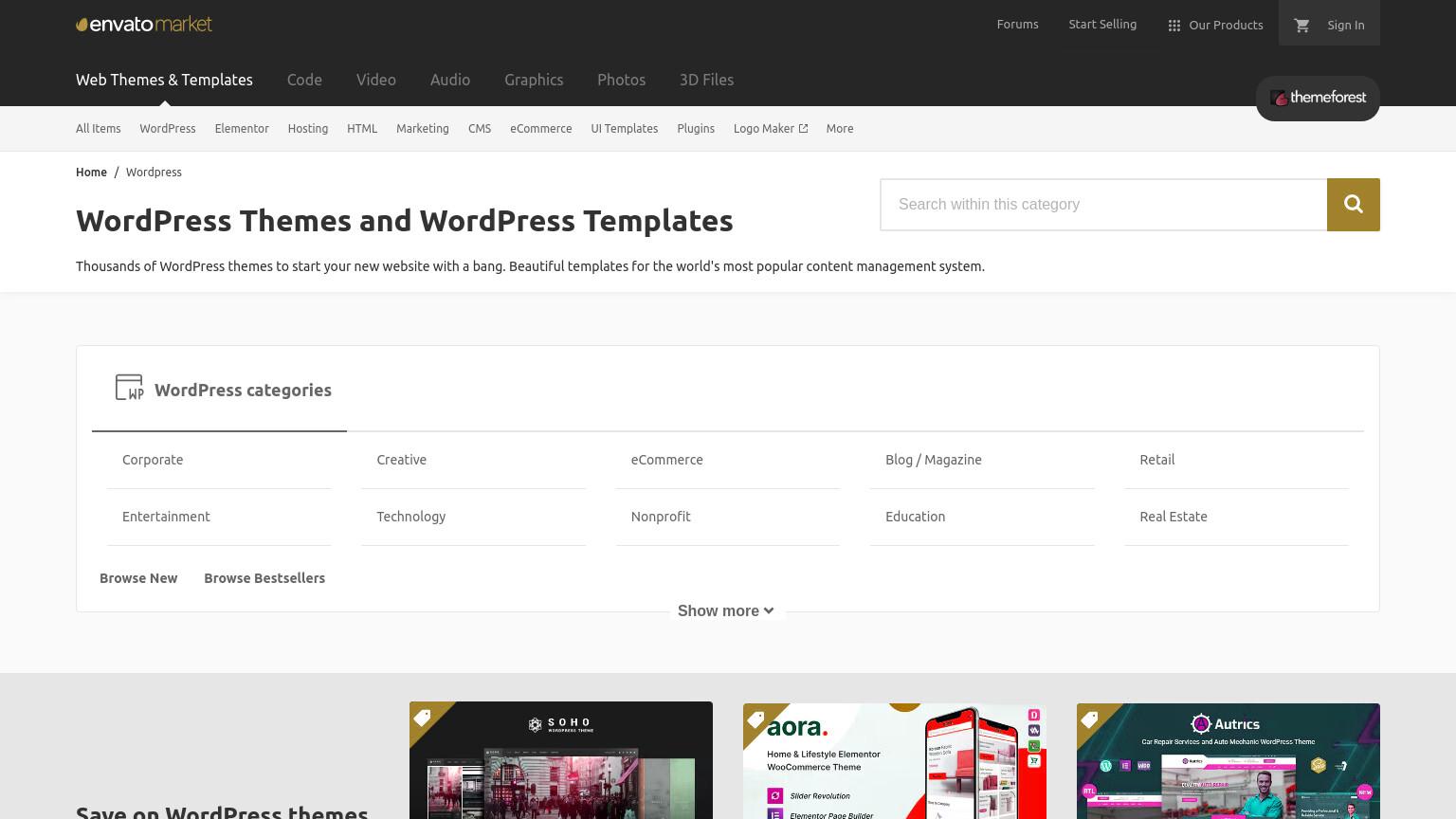Image resolution: width=1456 pixels, height=819 pixels.
Task: Switch to the 3D Files section
Action: [x=706, y=80]
